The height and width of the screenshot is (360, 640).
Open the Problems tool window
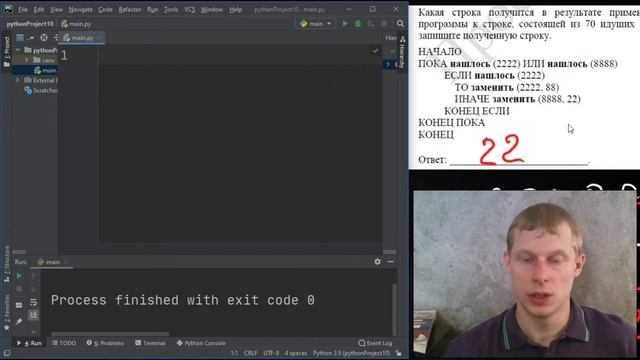(105, 343)
